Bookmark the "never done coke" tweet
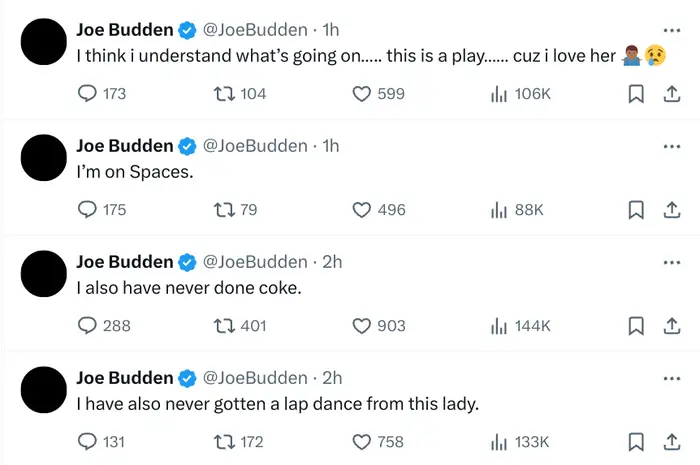The height and width of the screenshot is (465, 700). click(634, 326)
